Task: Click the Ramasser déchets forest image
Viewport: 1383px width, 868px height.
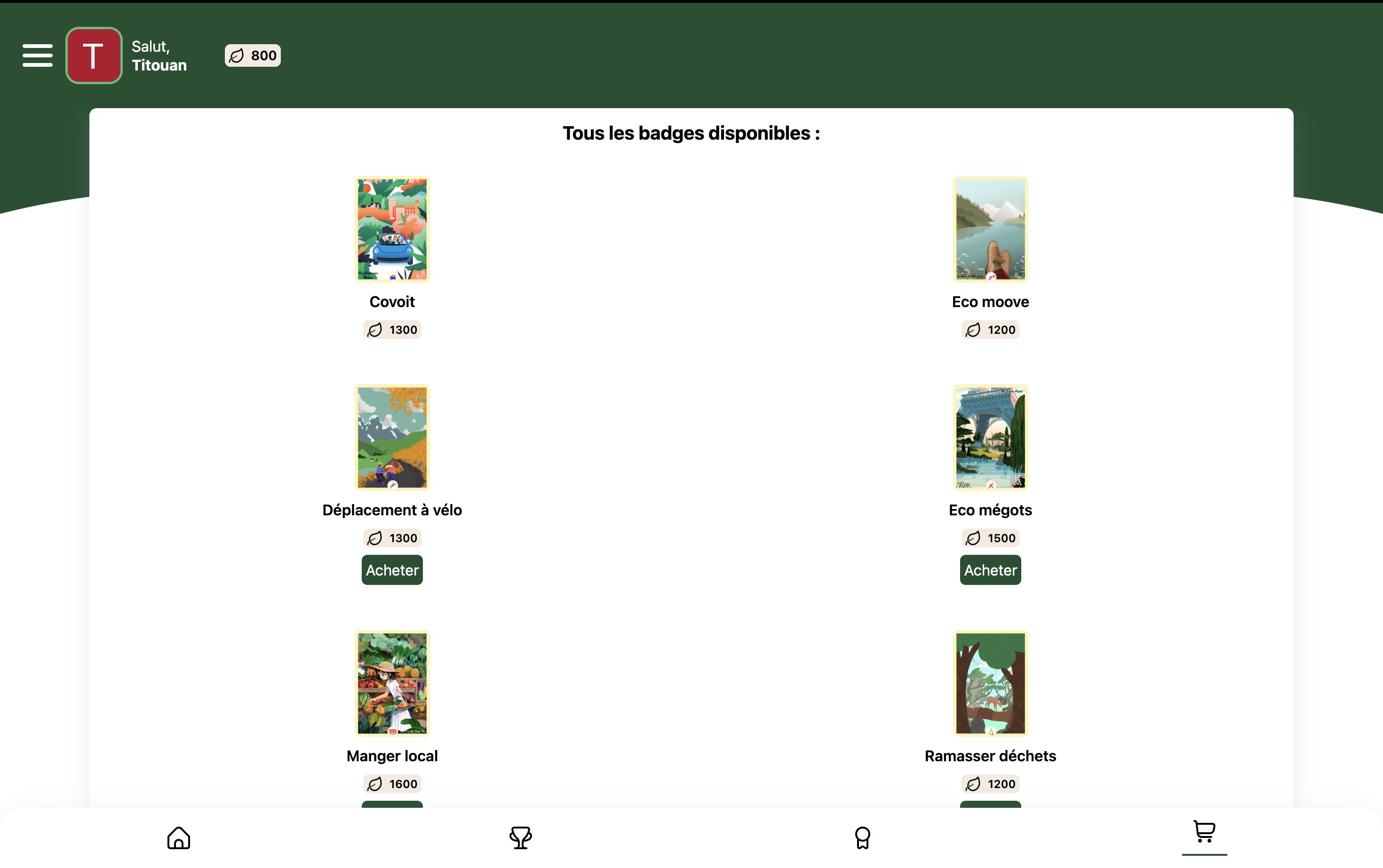Action: point(990,683)
